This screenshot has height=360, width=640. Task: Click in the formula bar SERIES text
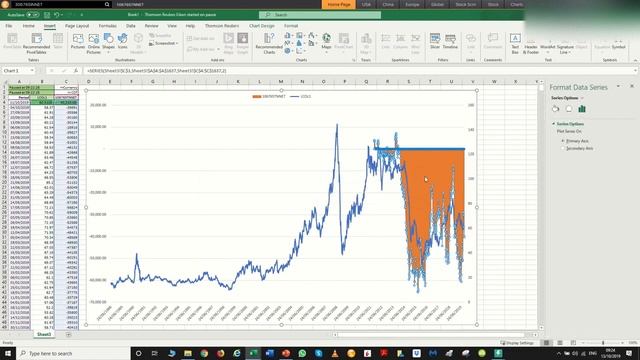click(157, 71)
